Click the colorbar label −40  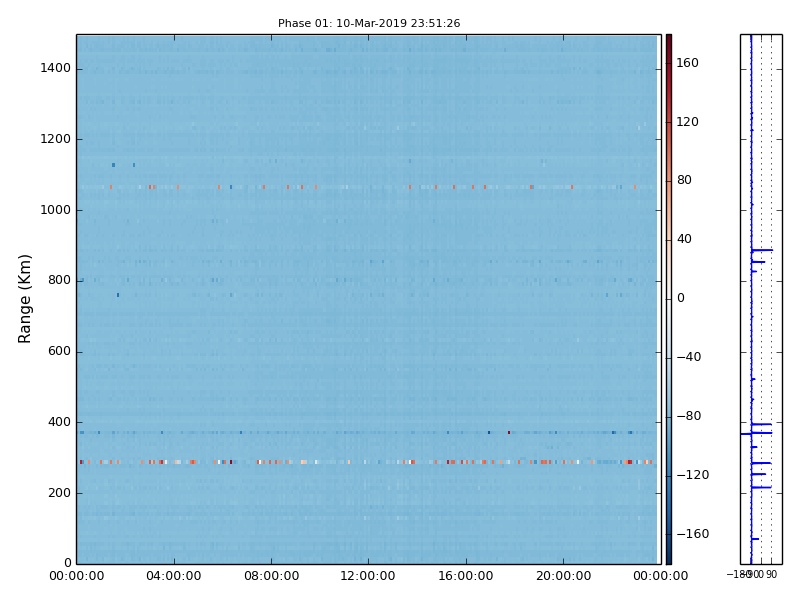(x=689, y=357)
